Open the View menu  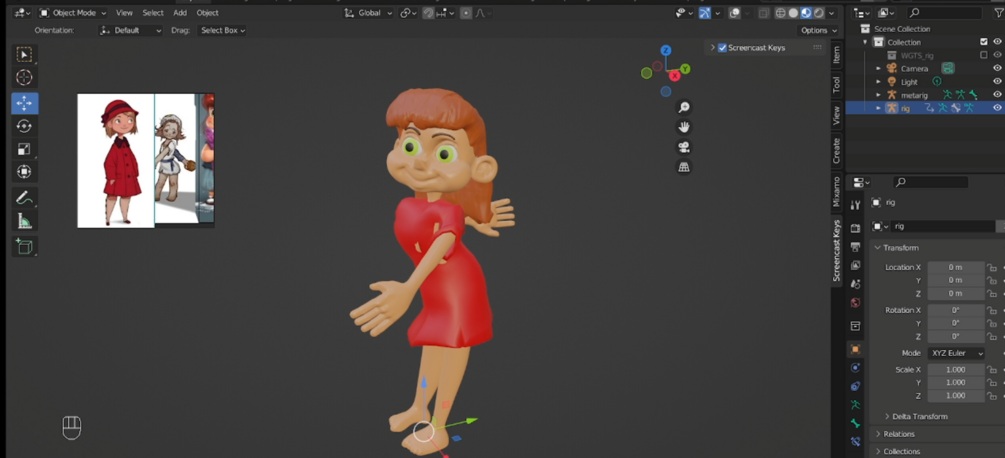[x=124, y=13]
